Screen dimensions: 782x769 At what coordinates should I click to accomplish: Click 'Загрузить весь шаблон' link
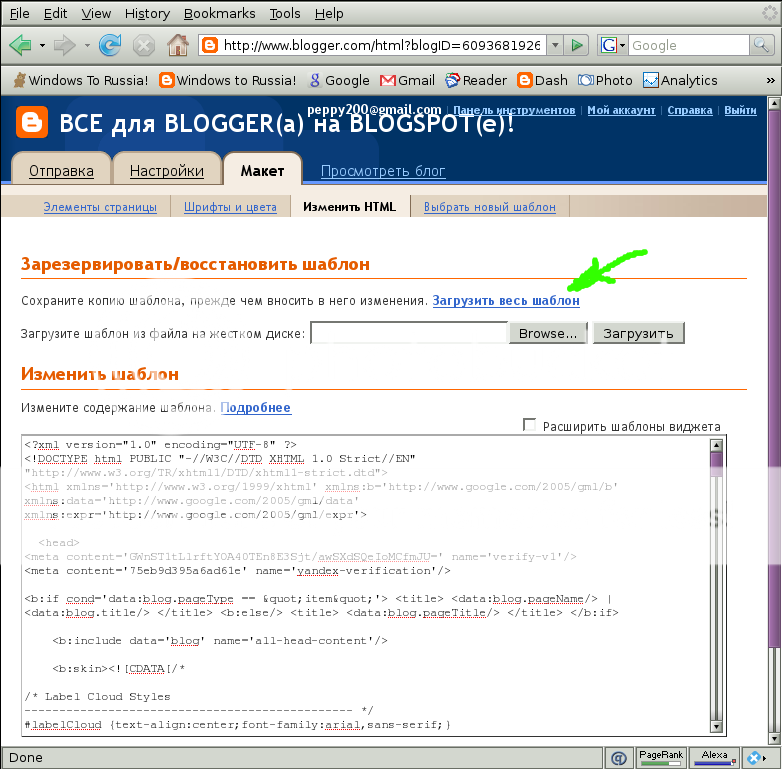click(506, 300)
